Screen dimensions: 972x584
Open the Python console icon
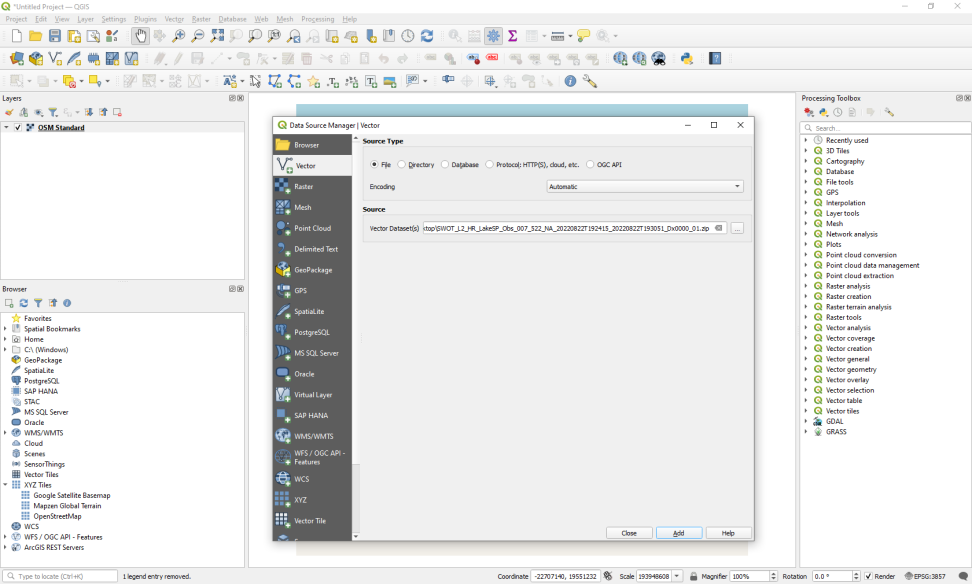click(x=686, y=59)
